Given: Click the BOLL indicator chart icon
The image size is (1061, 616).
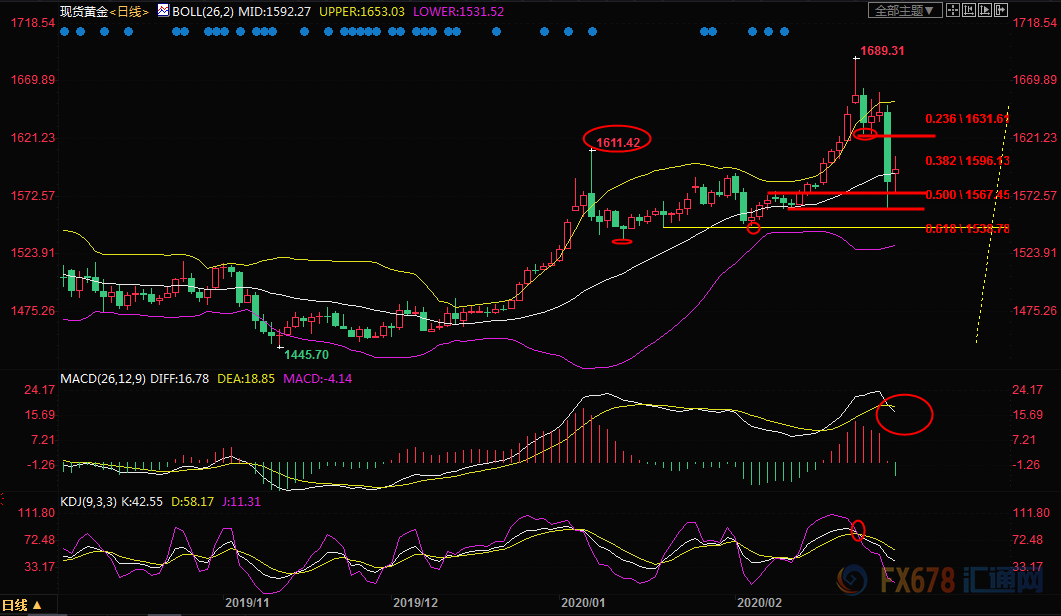Looking at the screenshot, I should (x=163, y=11).
